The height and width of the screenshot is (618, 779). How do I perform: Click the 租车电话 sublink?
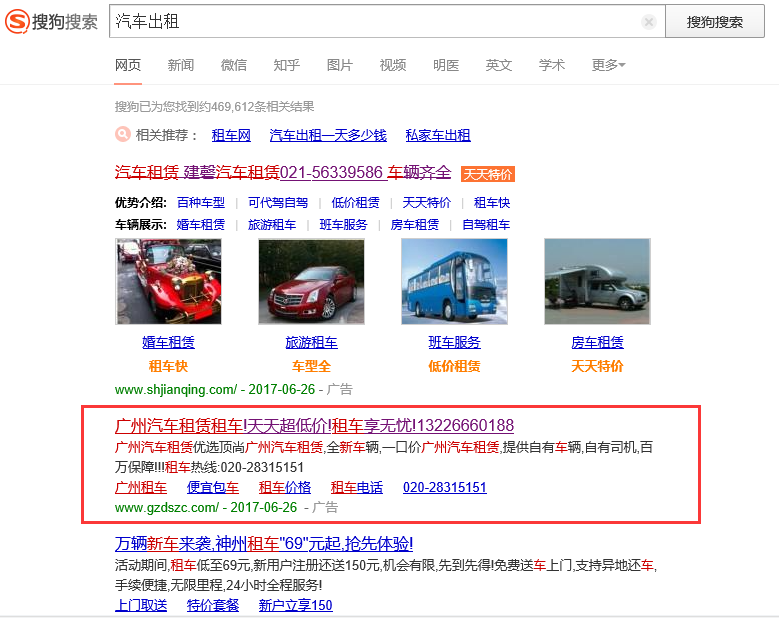[357, 487]
